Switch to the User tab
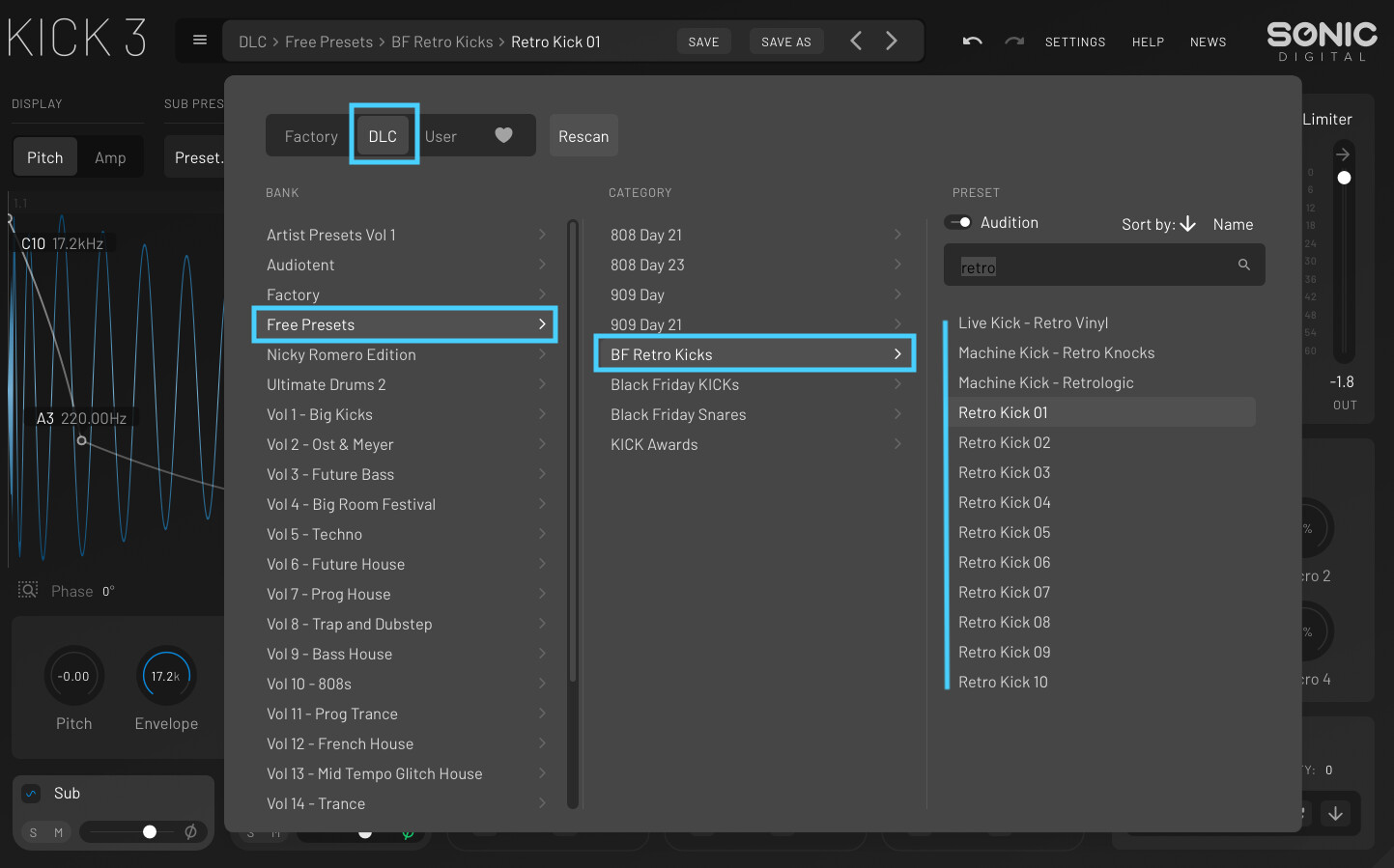The height and width of the screenshot is (868, 1394). tap(441, 136)
